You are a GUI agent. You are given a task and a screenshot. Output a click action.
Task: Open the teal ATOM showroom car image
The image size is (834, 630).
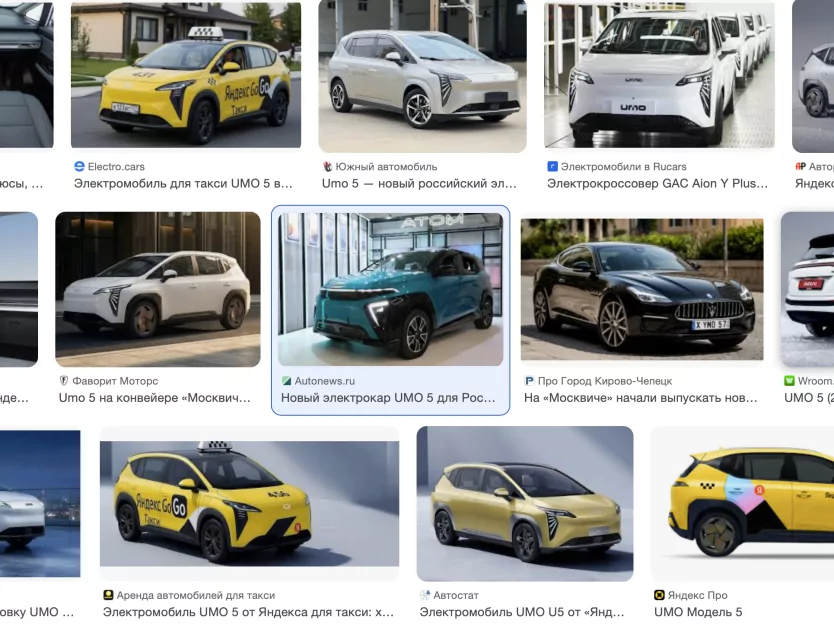click(x=390, y=289)
